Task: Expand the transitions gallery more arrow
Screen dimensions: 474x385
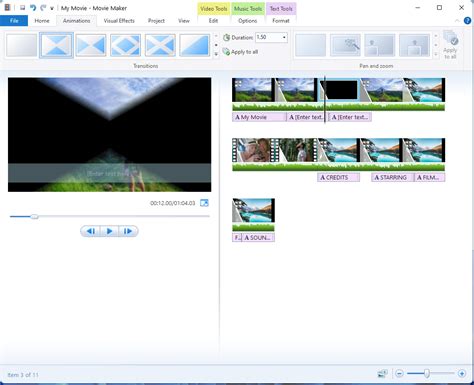Action: [x=216, y=54]
